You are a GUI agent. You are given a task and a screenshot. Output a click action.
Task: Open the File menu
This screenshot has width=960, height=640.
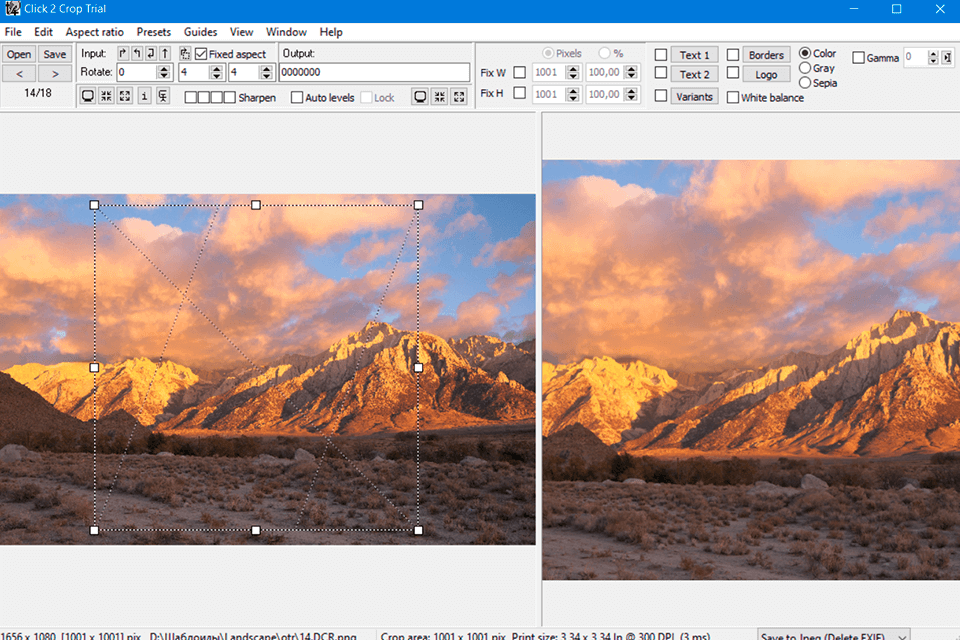pos(13,32)
